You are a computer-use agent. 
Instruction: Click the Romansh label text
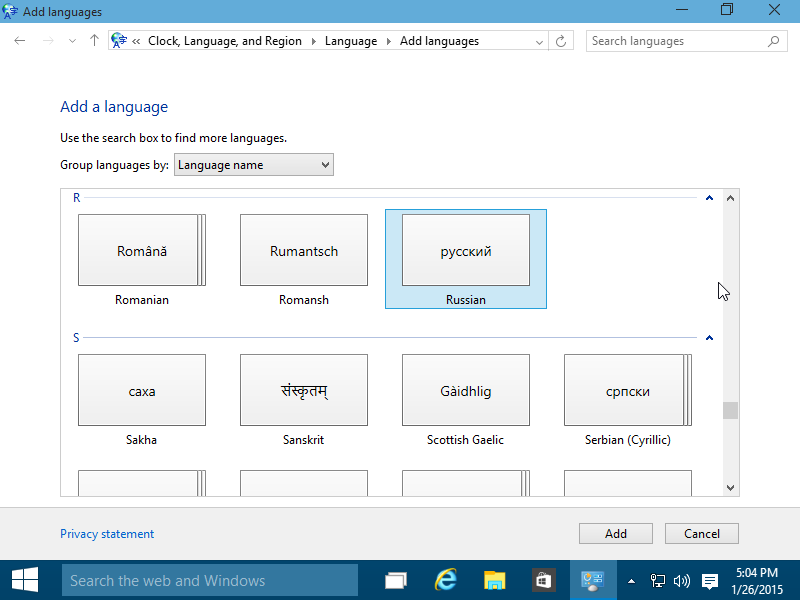[x=304, y=300]
